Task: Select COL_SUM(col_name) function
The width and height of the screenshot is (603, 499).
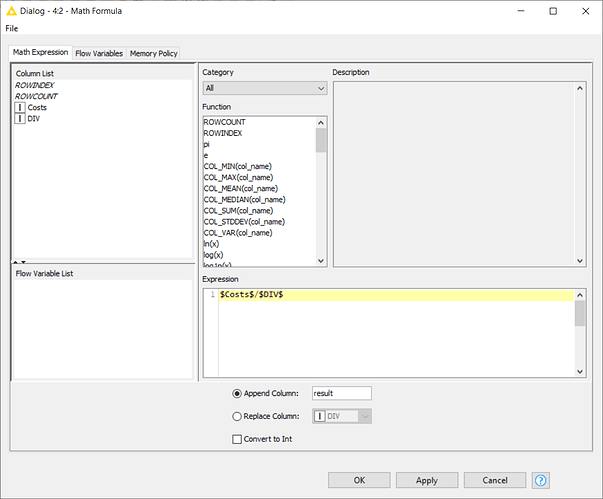Action: tap(238, 211)
